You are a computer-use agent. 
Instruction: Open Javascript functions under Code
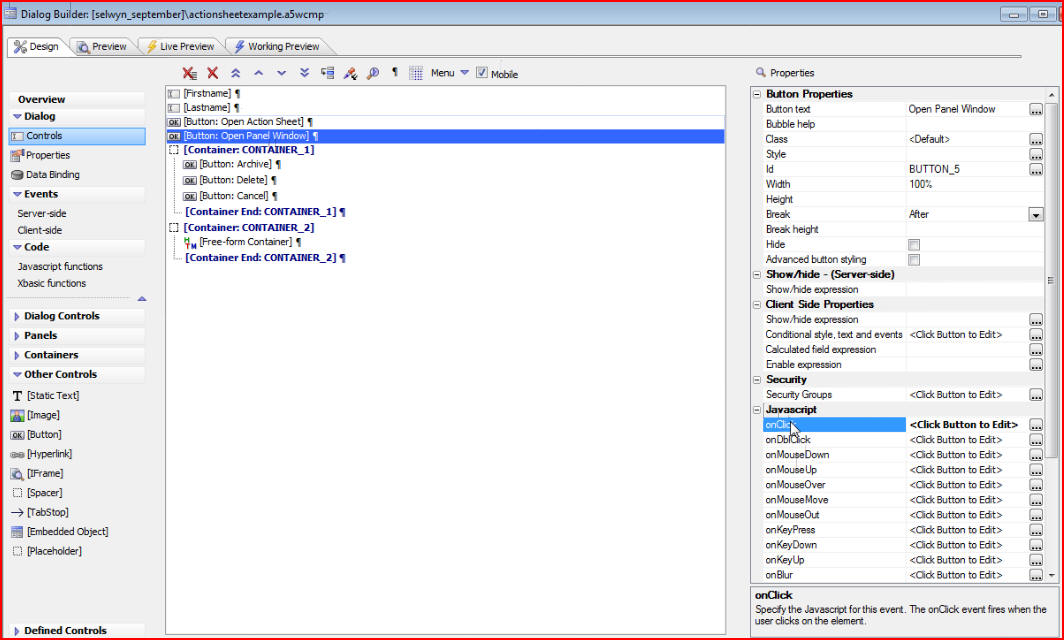pos(60,267)
